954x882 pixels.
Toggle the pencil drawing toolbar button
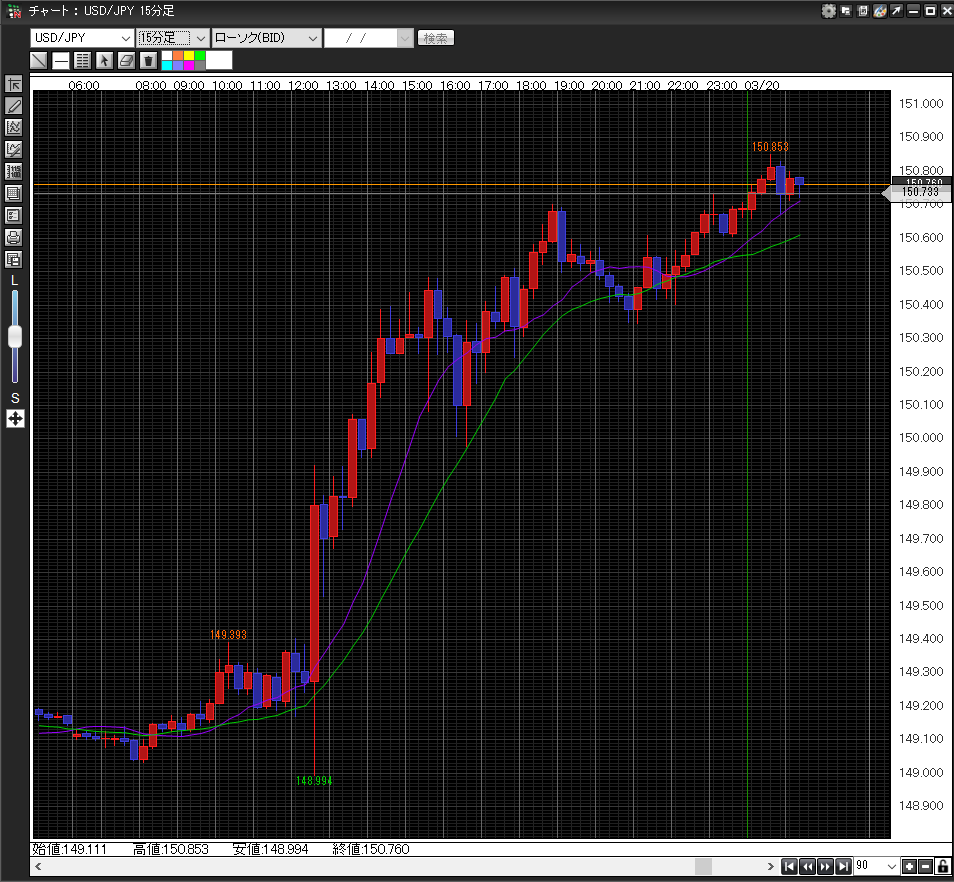[14, 105]
